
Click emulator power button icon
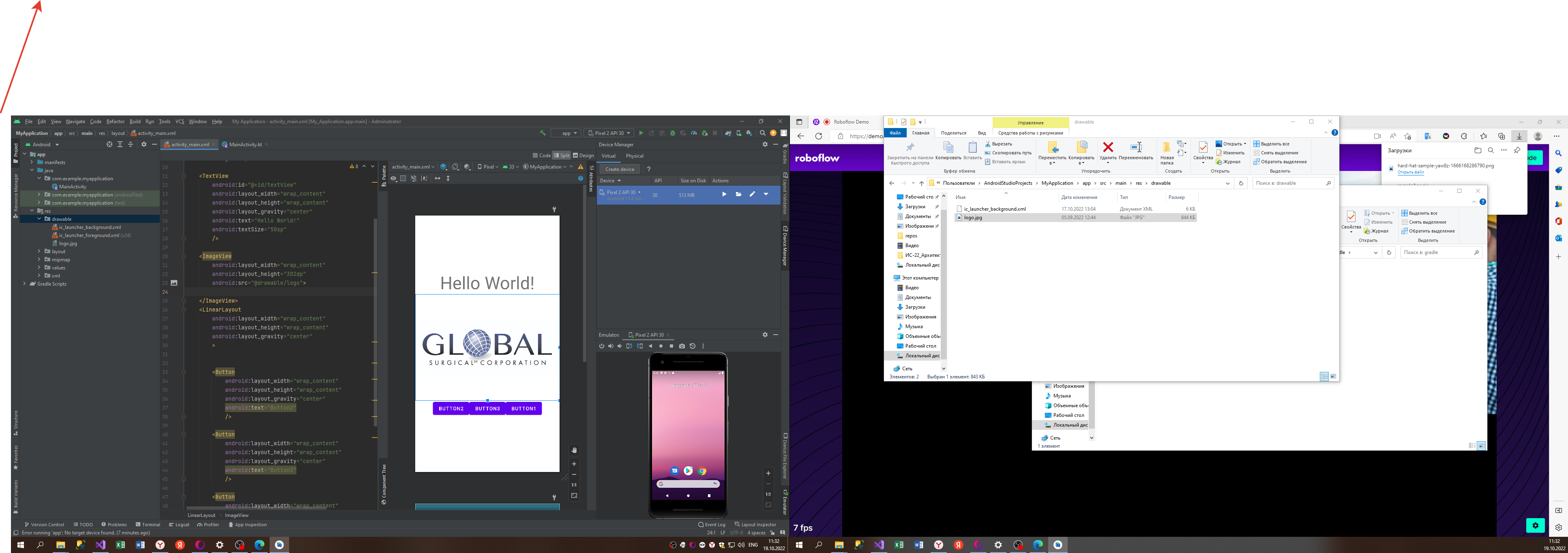[601, 346]
